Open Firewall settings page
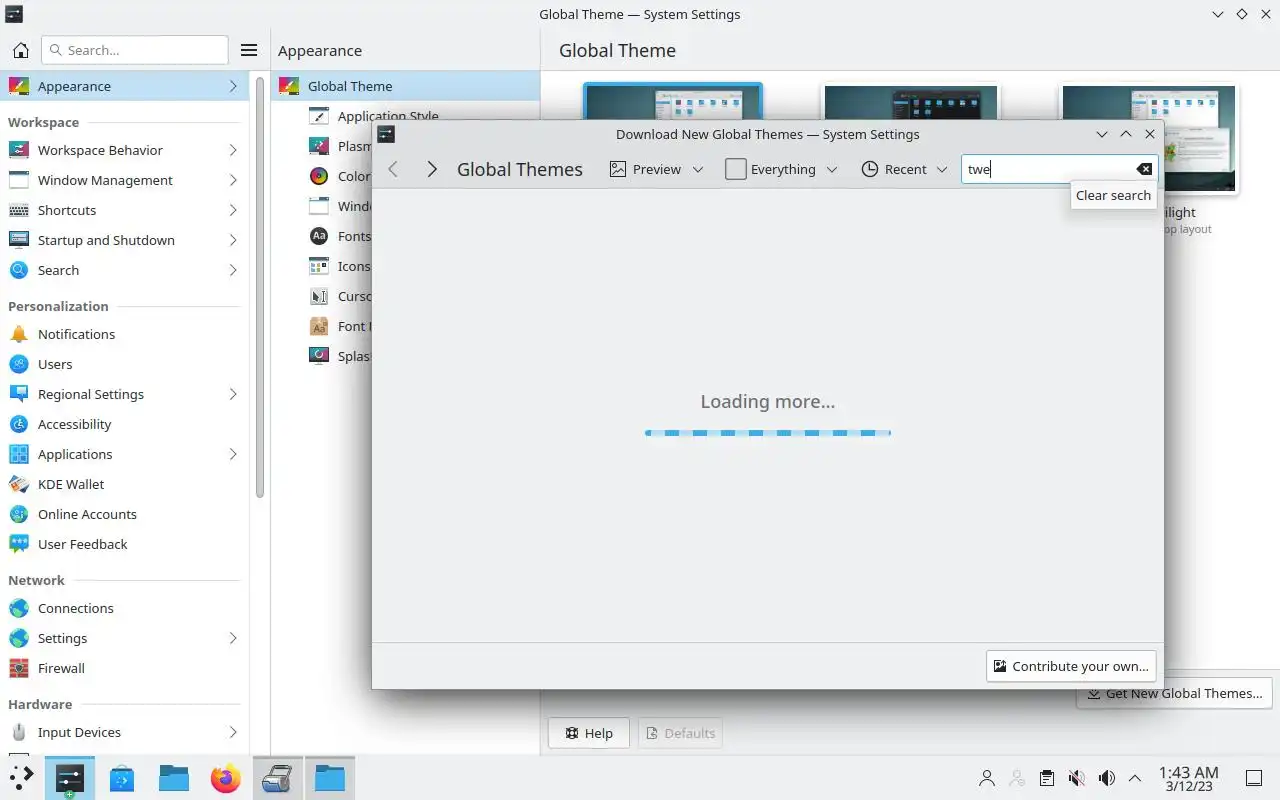Screen dimensions: 1280x800 [124, 668]
